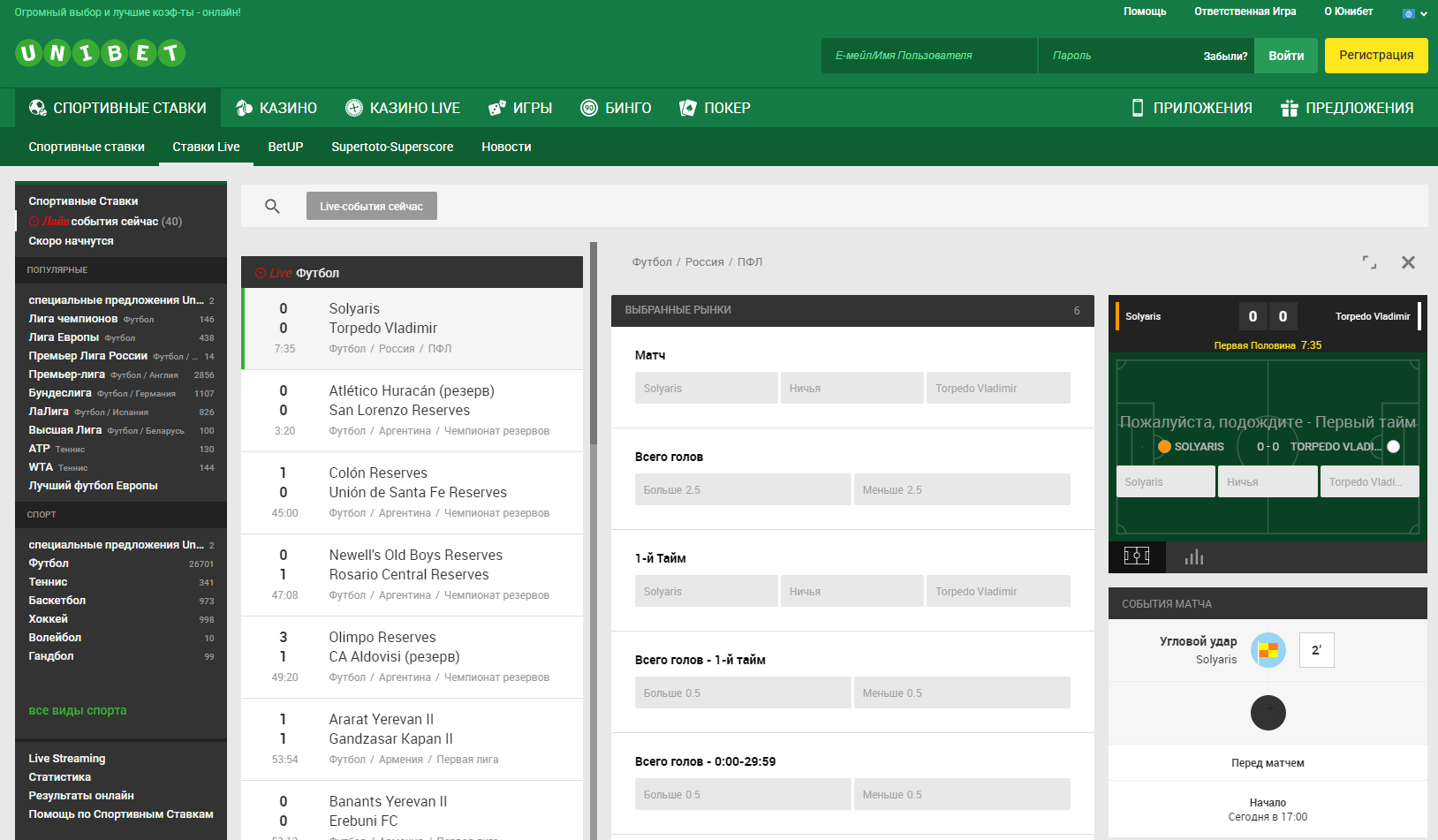Collapse the Live Футбол header
This screenshot has height=840, width=1438.
[412, 272]
